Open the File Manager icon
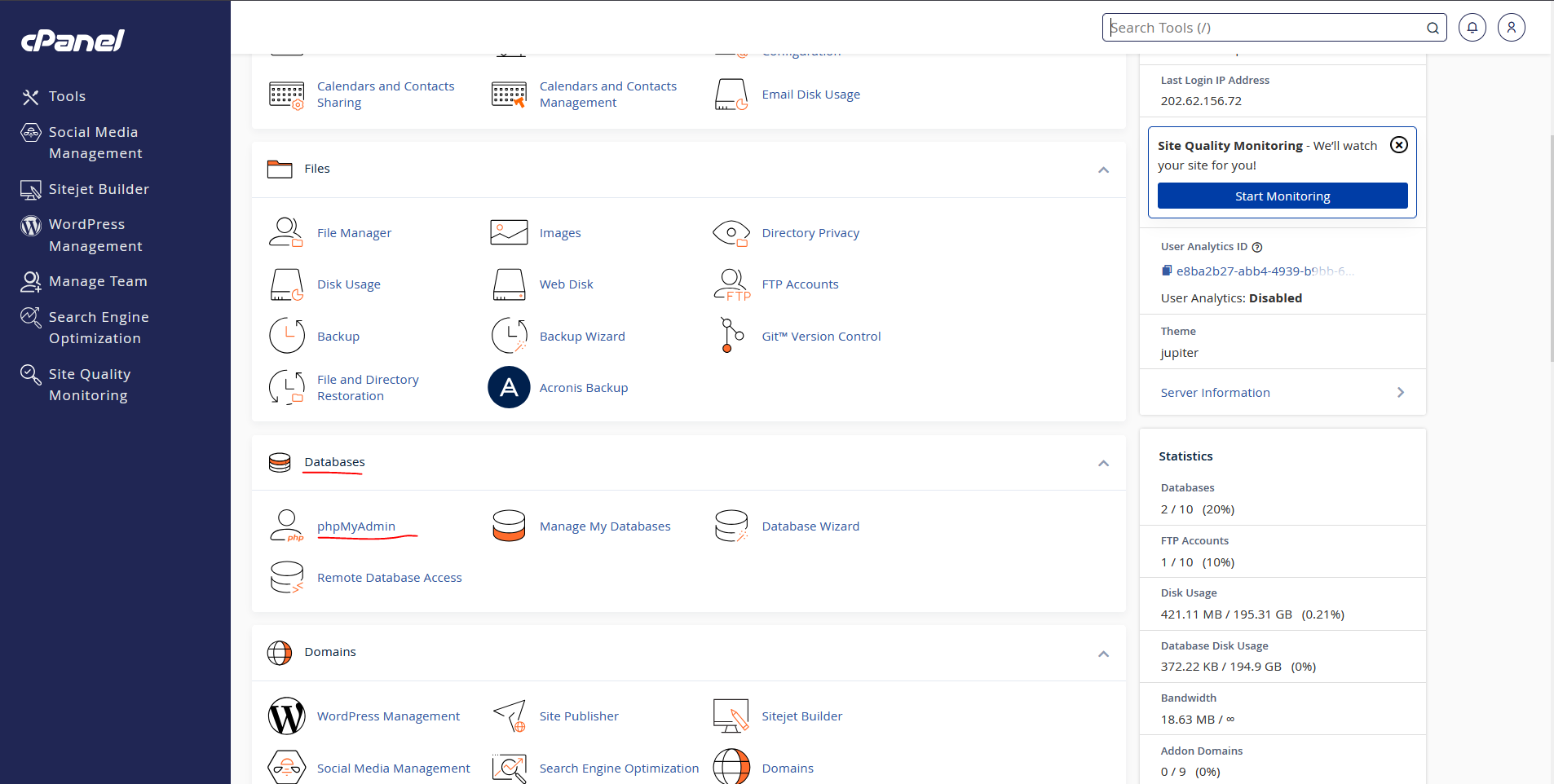The image size is (1554, 784). pos(286,233)
